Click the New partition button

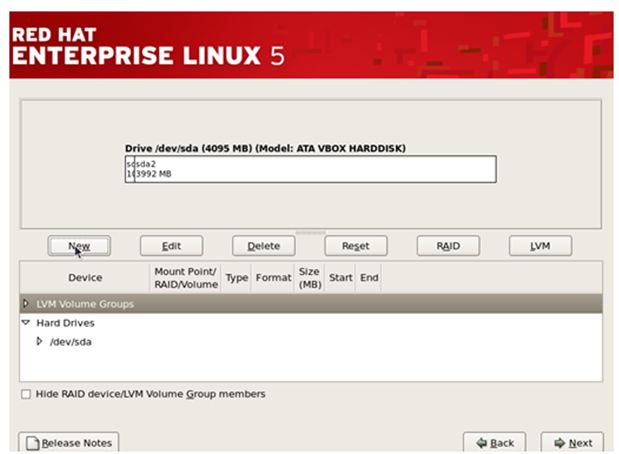coord(79,246)
